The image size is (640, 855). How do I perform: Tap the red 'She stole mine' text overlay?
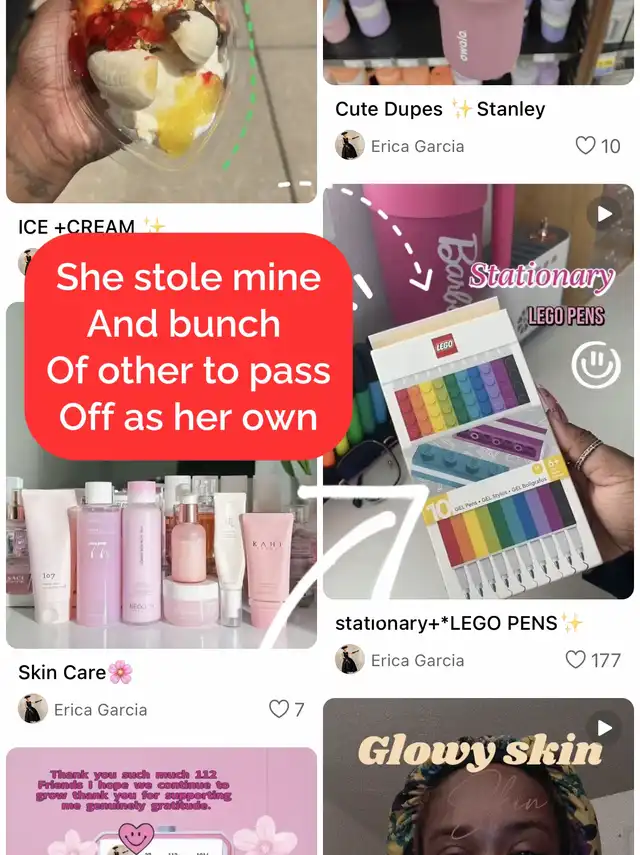[188, 347]
